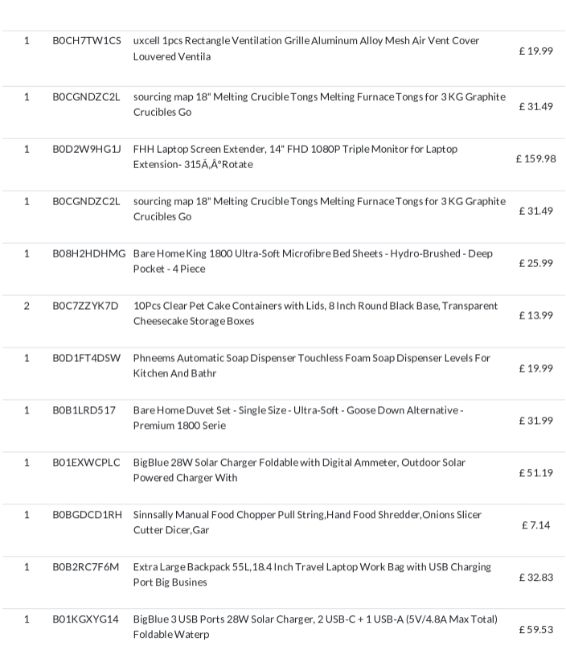The width and height of the screenshot is (566, 650).
Task: Open 10Pcs Clear Pet Cake Containers title
Action: pyautogui.click(x=315, y=313)
